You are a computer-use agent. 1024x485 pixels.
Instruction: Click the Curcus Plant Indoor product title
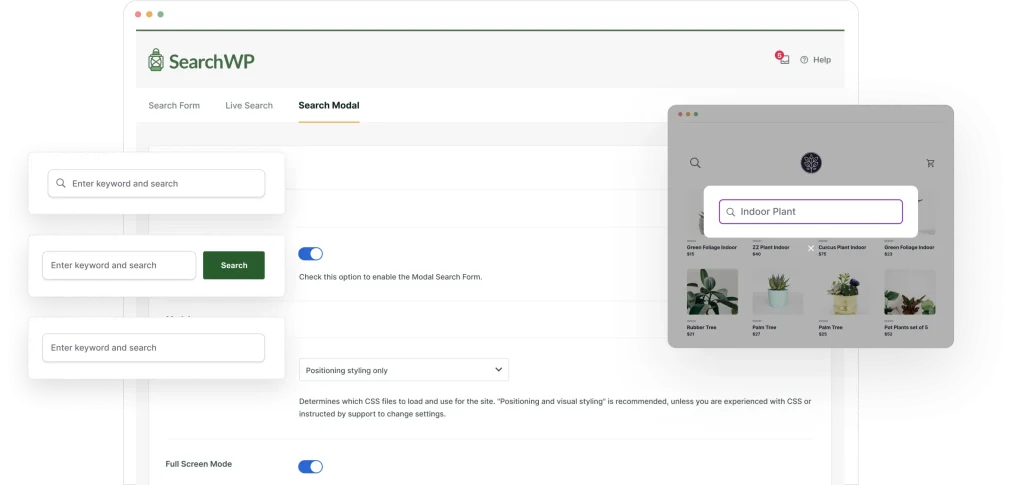(x=842, y=247)
